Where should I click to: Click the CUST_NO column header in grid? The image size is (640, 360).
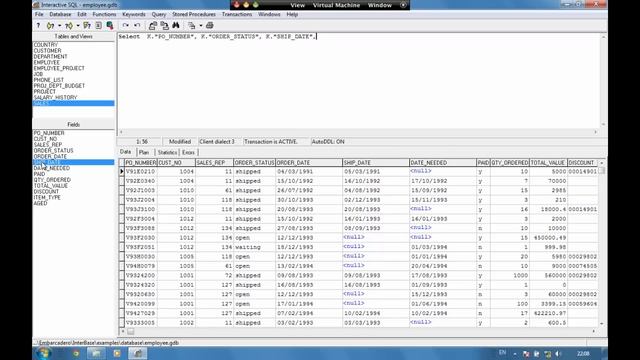point(176,162)
